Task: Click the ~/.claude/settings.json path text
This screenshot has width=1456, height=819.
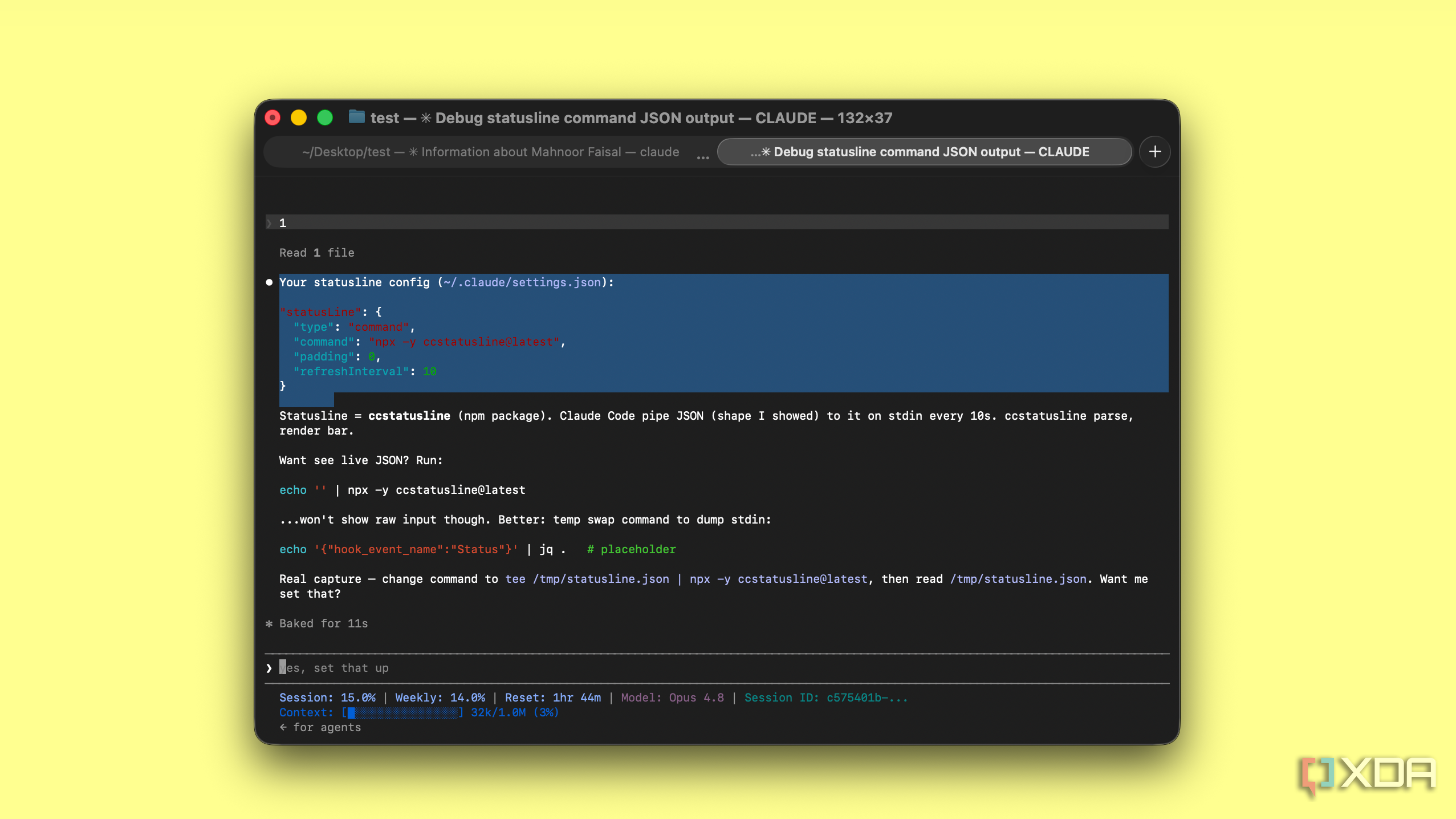Action: point(522,282)
